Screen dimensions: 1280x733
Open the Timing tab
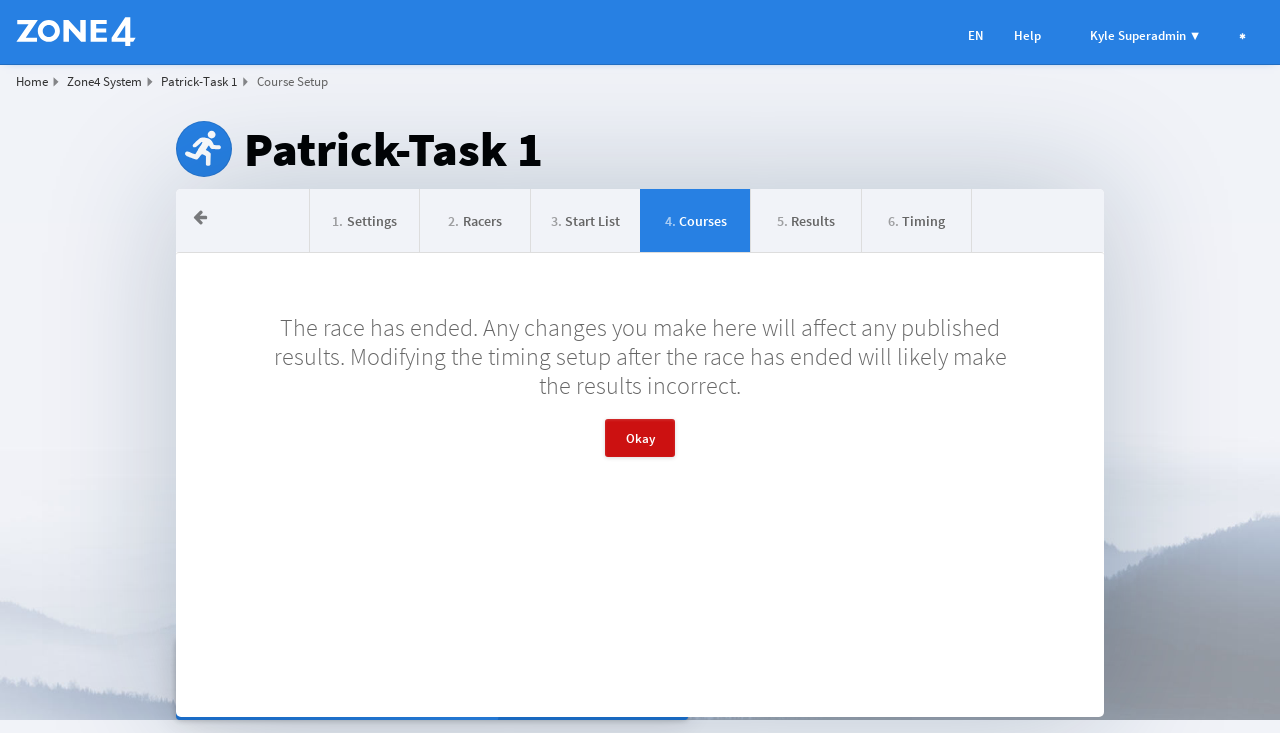point(916,221)
